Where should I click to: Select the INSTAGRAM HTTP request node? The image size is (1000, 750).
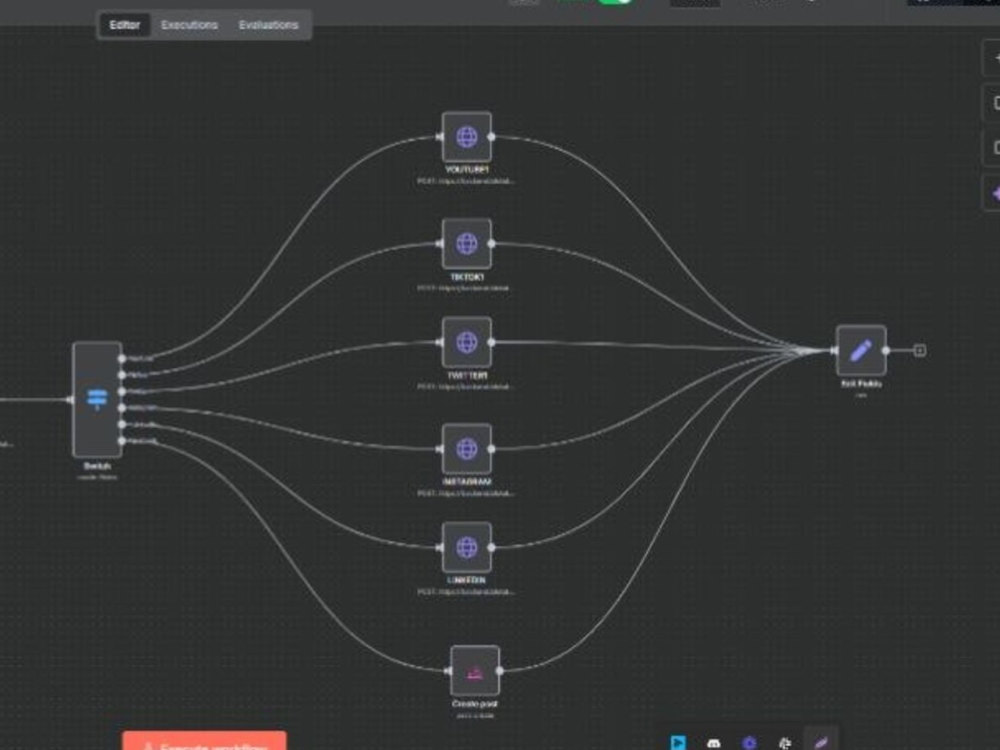[x=466, y=449]
